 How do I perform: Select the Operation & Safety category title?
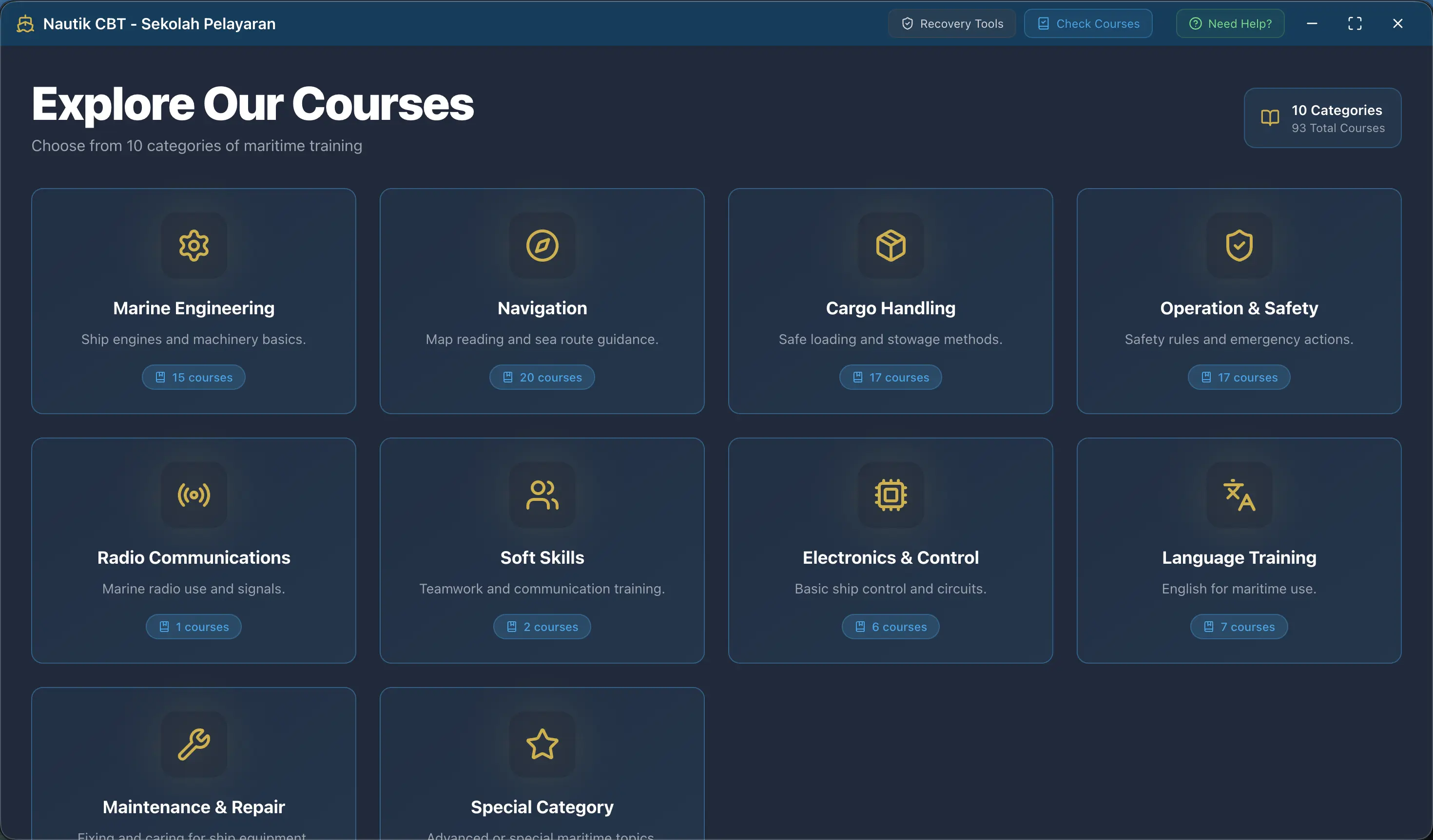click(1239, 308)
